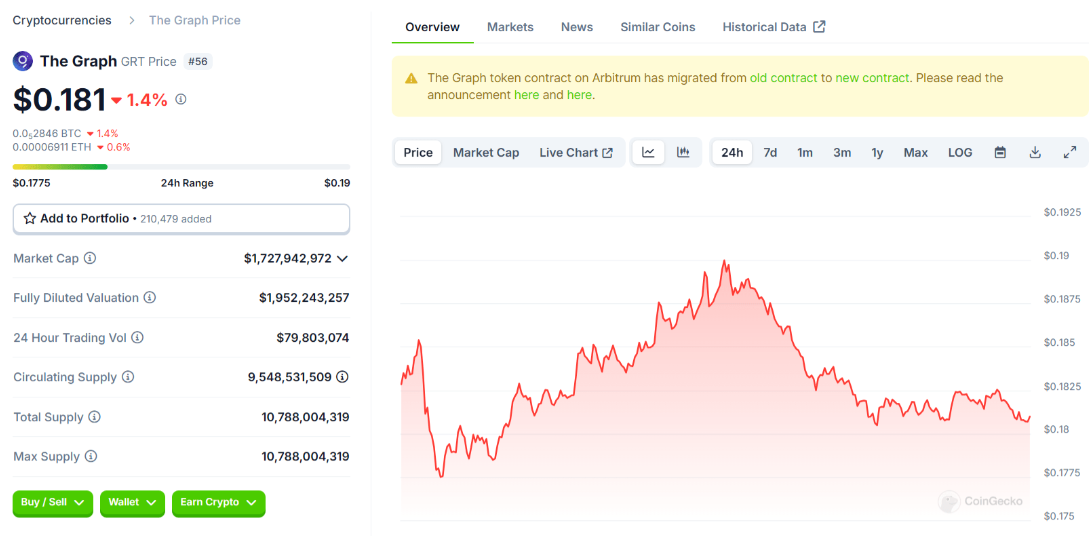Image resolution: width=1092 pixels, height=536 pixels.
Task: Click the peak of the price chart line
Action: 724,261
